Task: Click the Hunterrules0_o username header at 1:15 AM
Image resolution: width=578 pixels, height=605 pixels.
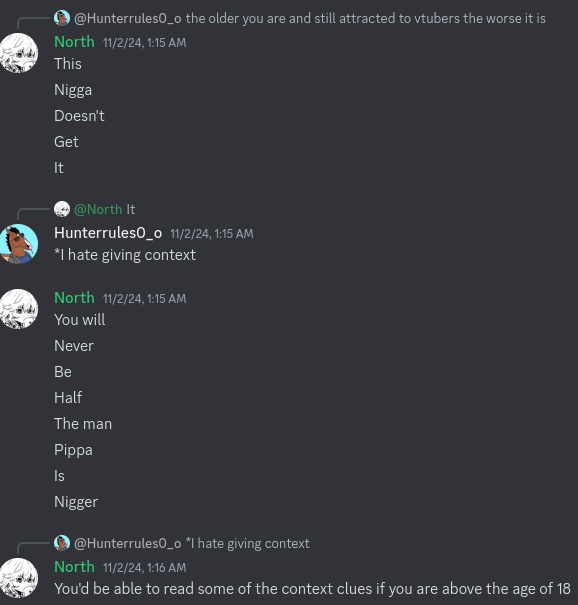Action: point(108,233)
